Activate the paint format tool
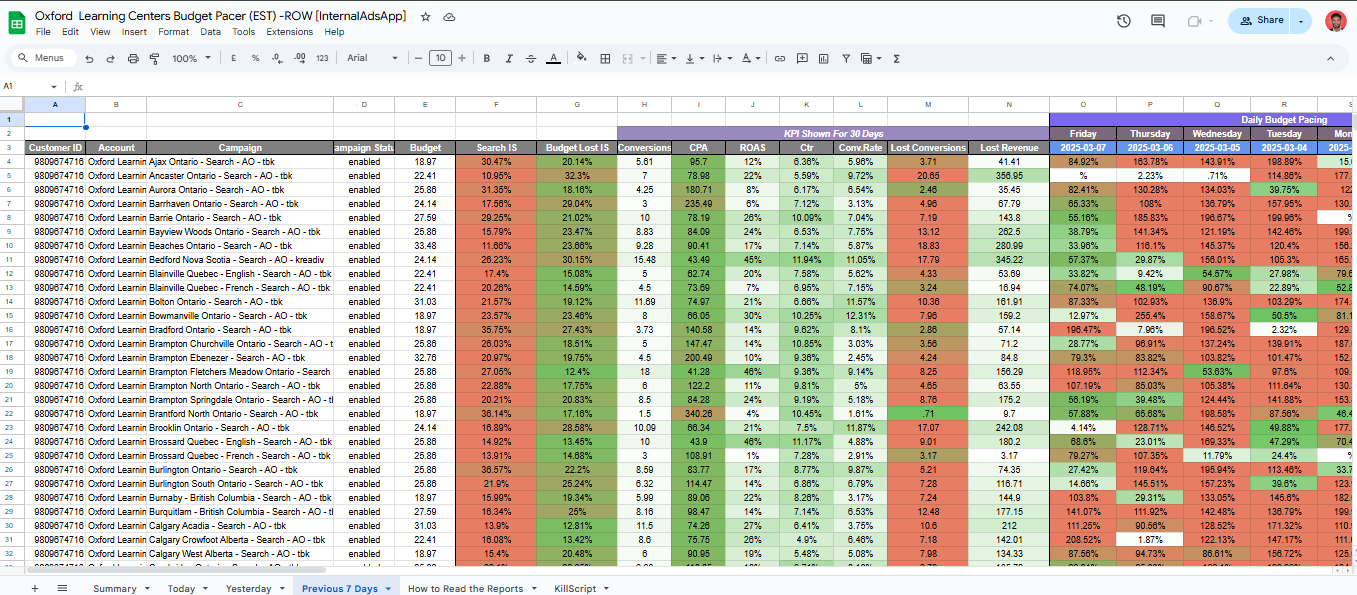Screen dimensions: 1357x595 point(154,59)
